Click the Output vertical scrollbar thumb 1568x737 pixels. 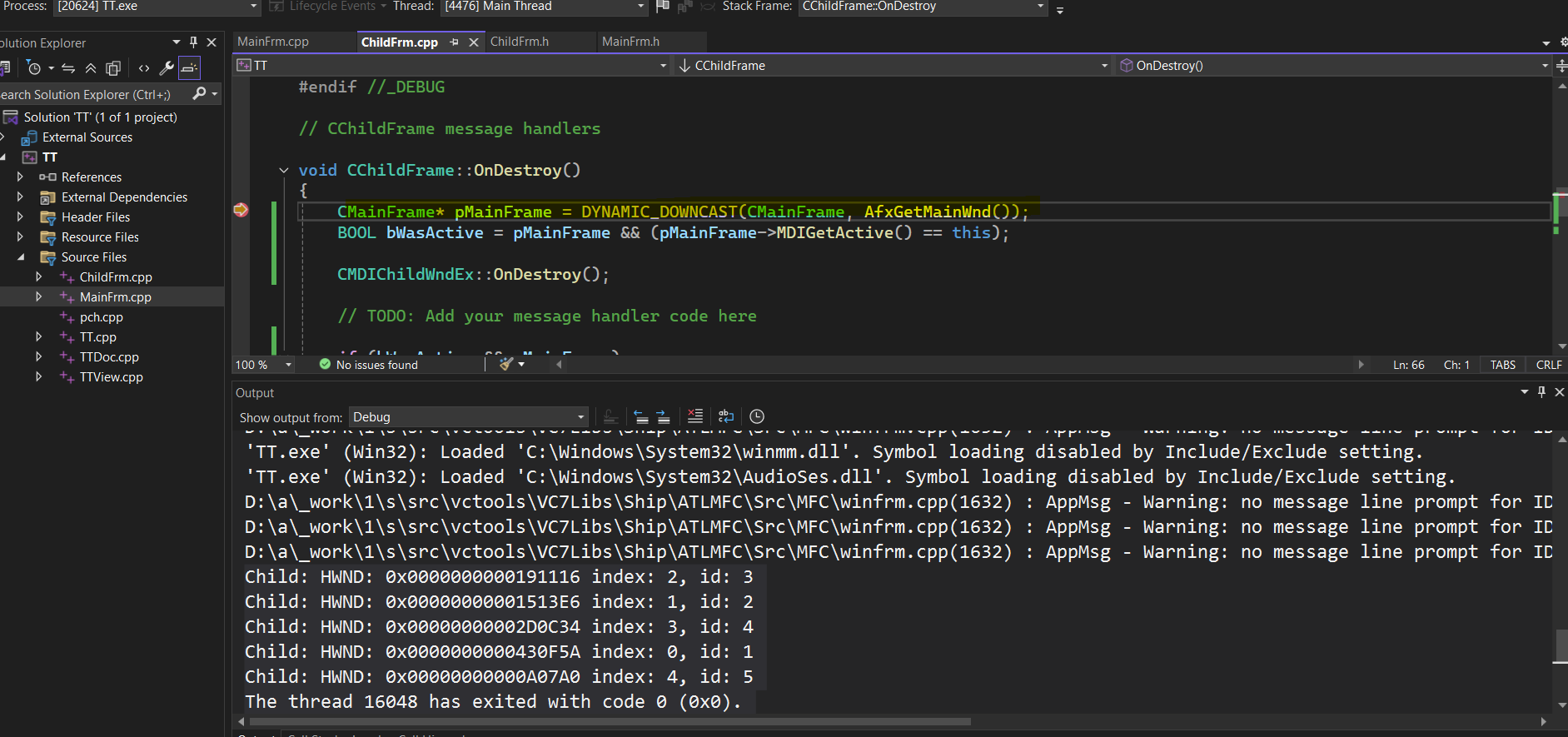tap(1561, 646)
